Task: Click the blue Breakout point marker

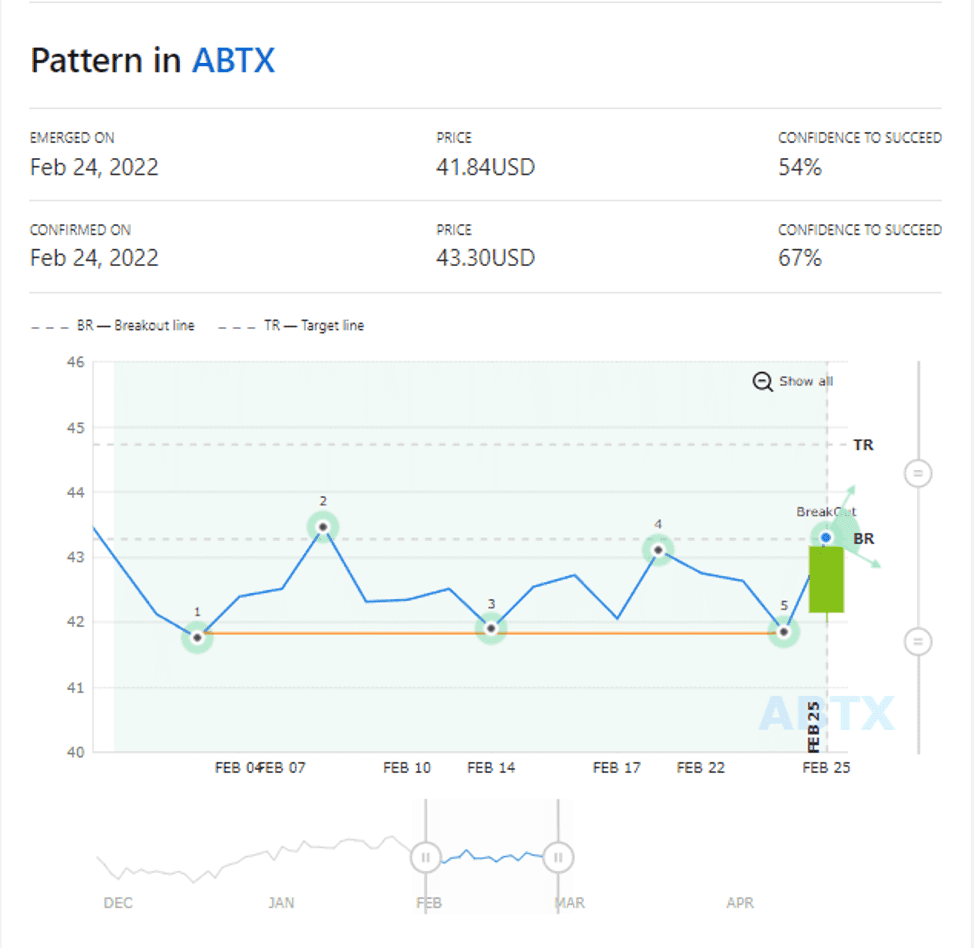Action: (x=826, y=538)
